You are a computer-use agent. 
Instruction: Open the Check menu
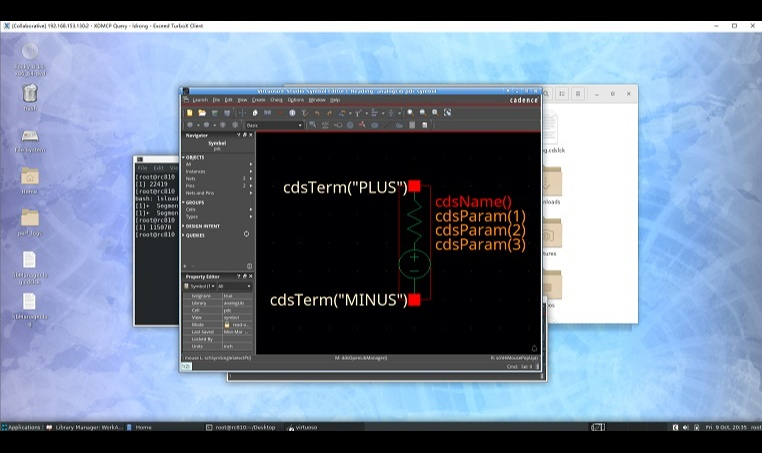[277, 100]
